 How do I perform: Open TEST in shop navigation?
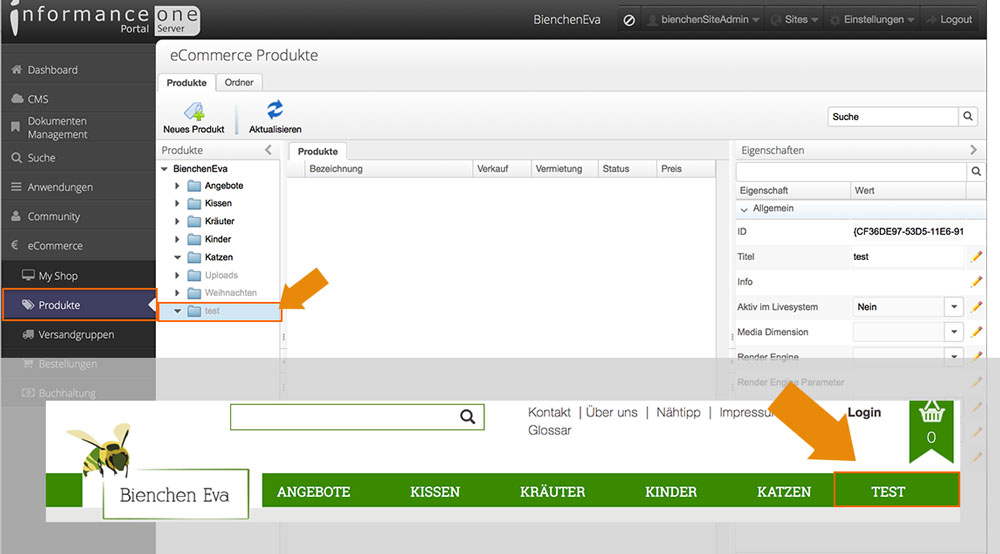click(897, 490)
